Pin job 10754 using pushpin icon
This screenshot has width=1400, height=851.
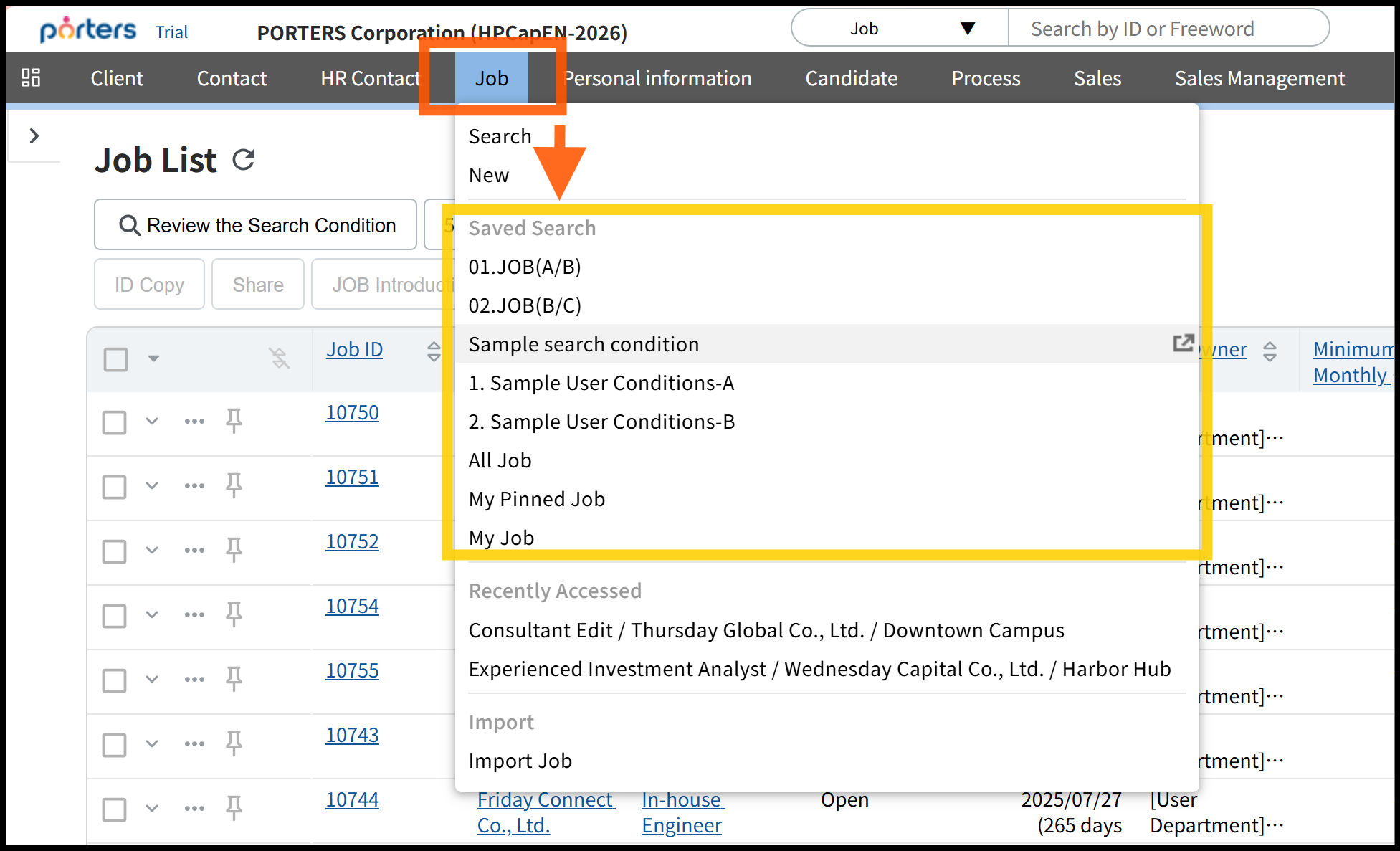click(234, 614)
